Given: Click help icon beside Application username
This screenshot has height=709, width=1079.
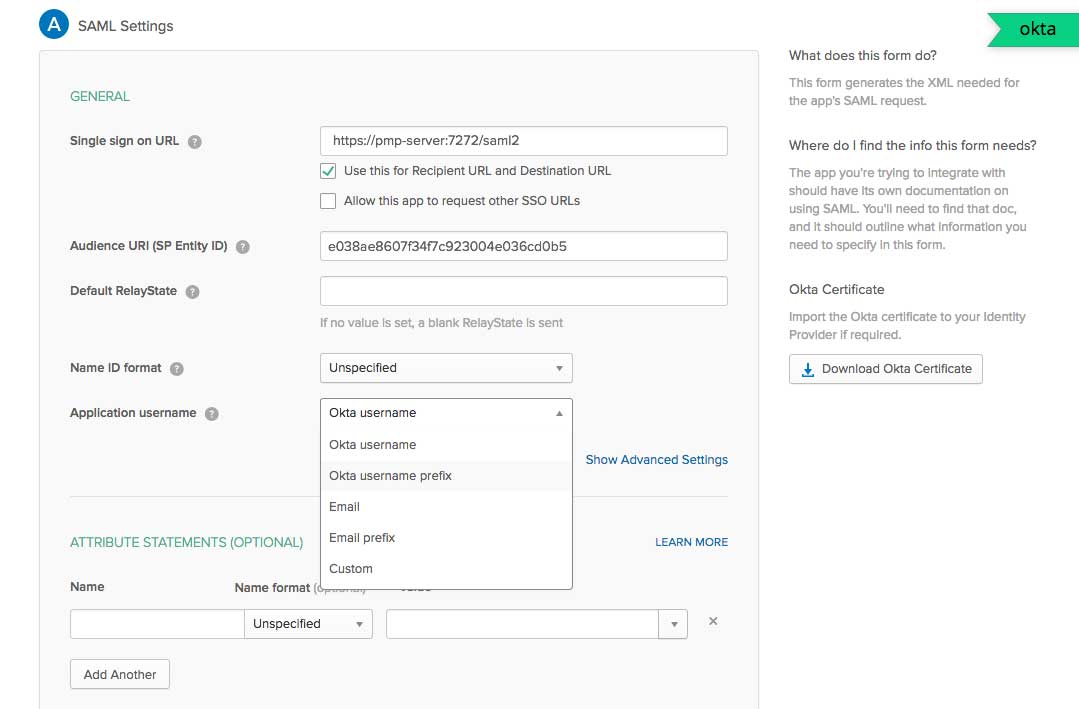Looking at the screenshot, I should click(212, 413).
